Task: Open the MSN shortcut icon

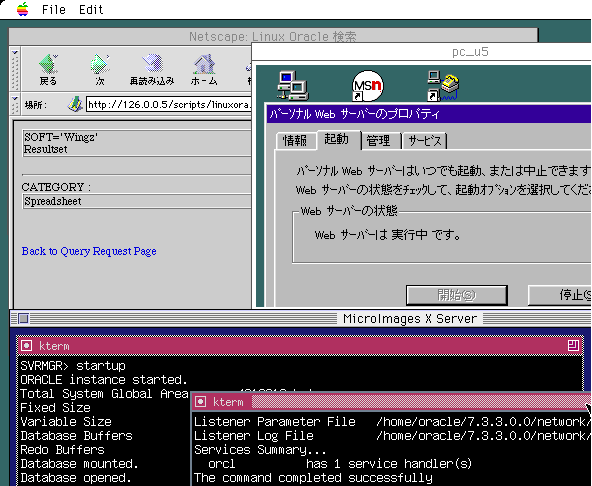Action: click(367, 86)
